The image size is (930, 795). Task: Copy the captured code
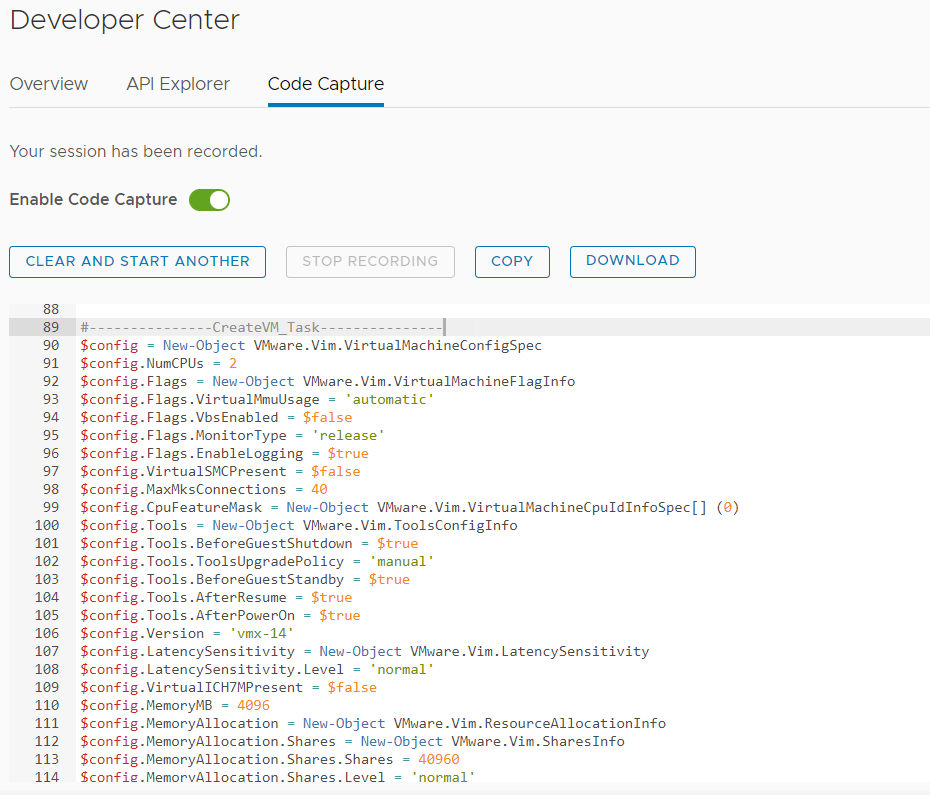(x=512, y=262)
